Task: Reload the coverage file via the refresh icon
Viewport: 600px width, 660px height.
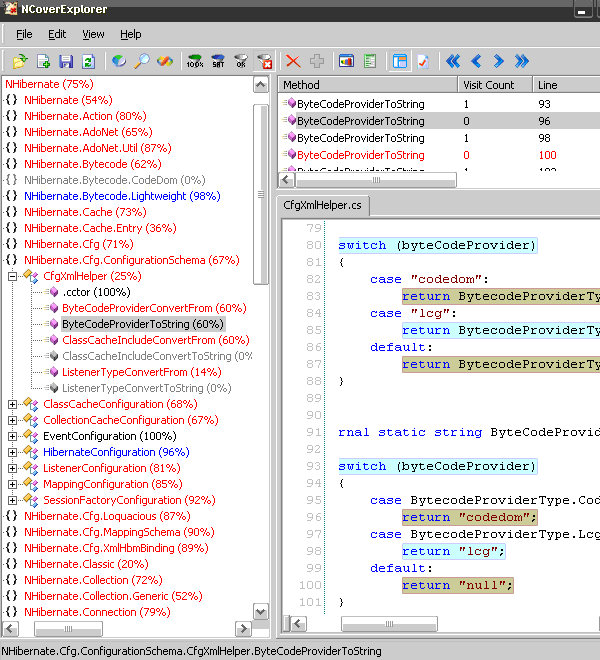Action: [88, 61]
